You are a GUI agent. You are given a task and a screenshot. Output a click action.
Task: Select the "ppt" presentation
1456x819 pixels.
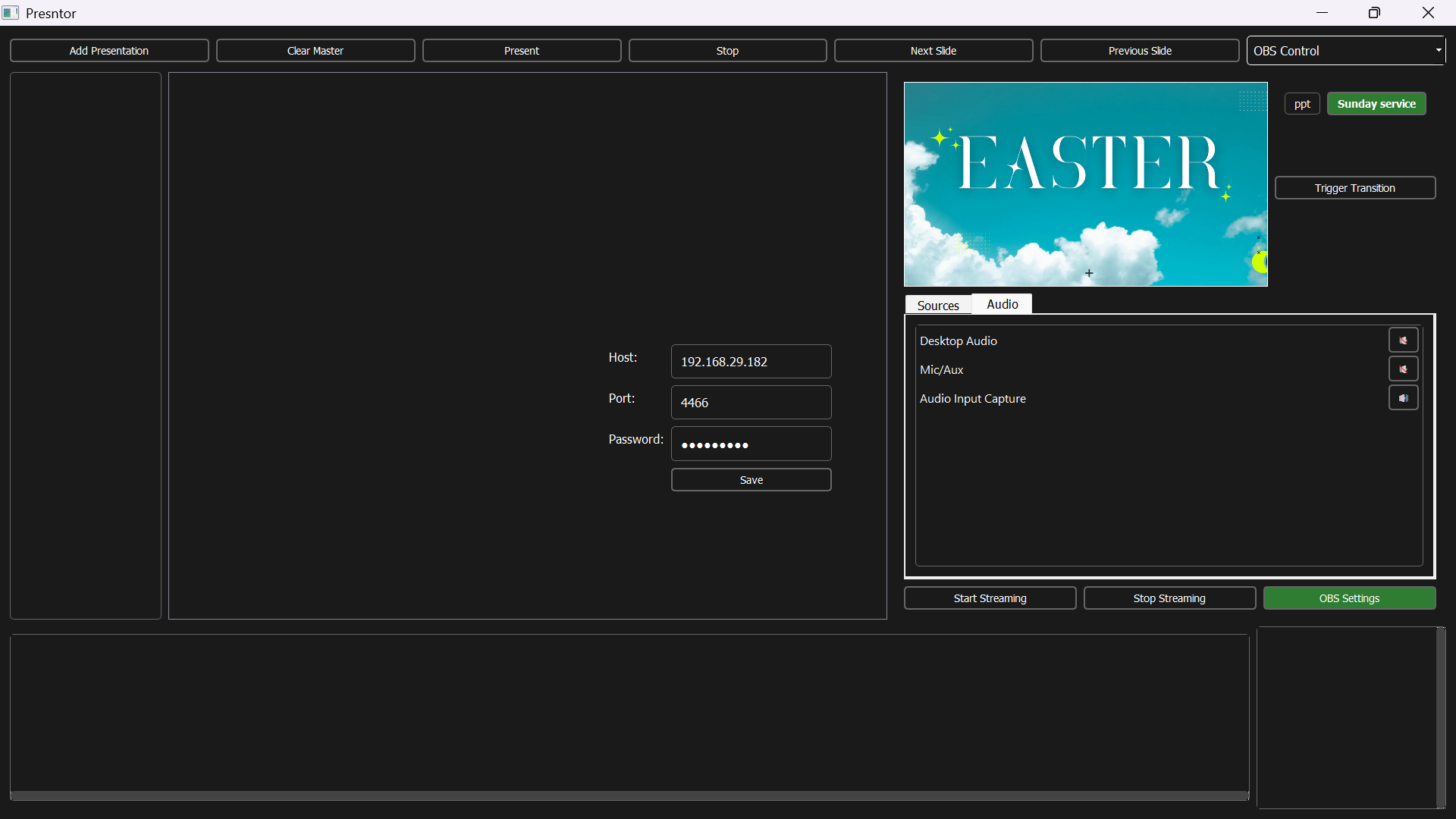(1302, 103)
